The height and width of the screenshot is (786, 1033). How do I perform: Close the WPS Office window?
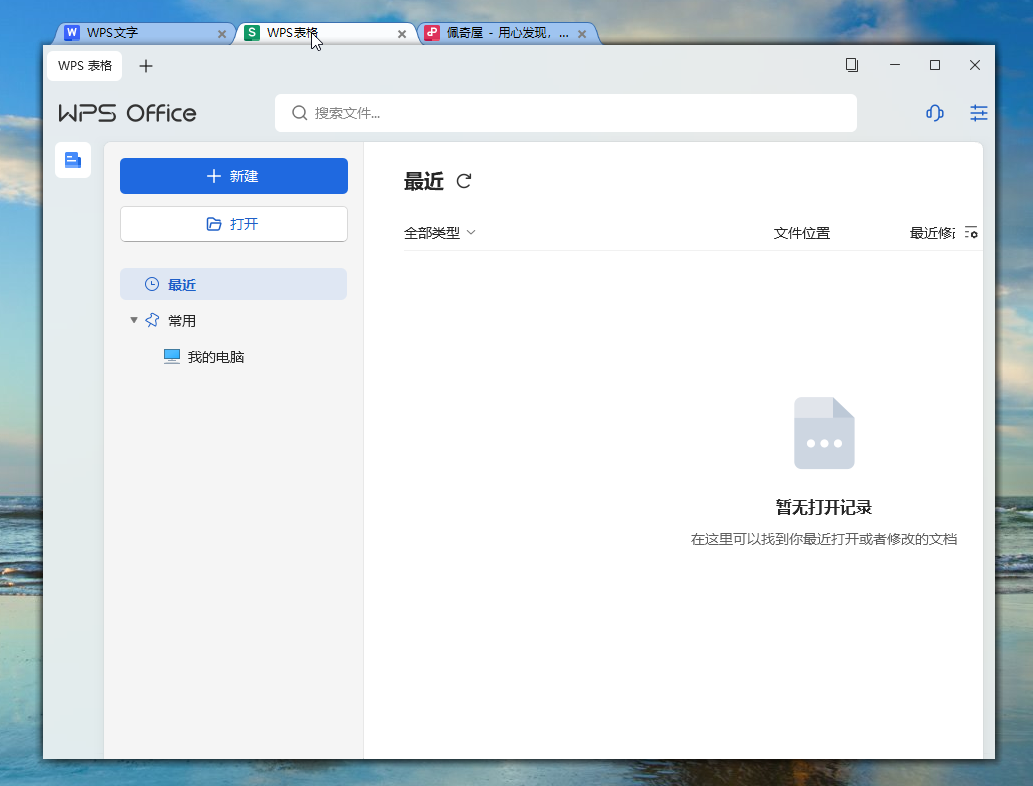coord(975,65)
